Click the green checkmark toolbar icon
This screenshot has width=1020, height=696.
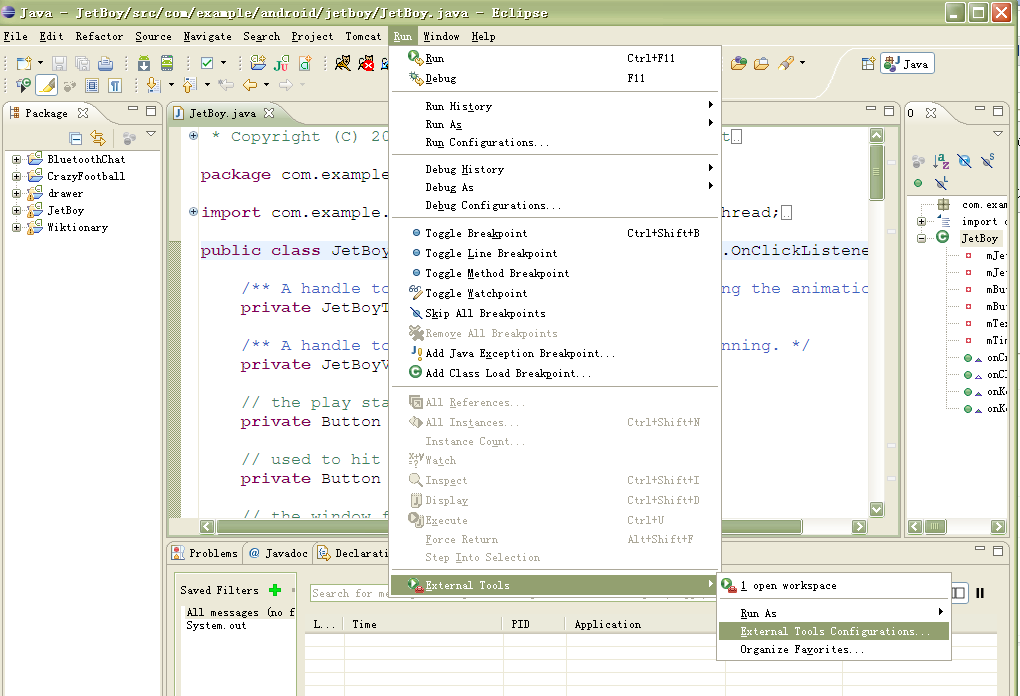207,63
